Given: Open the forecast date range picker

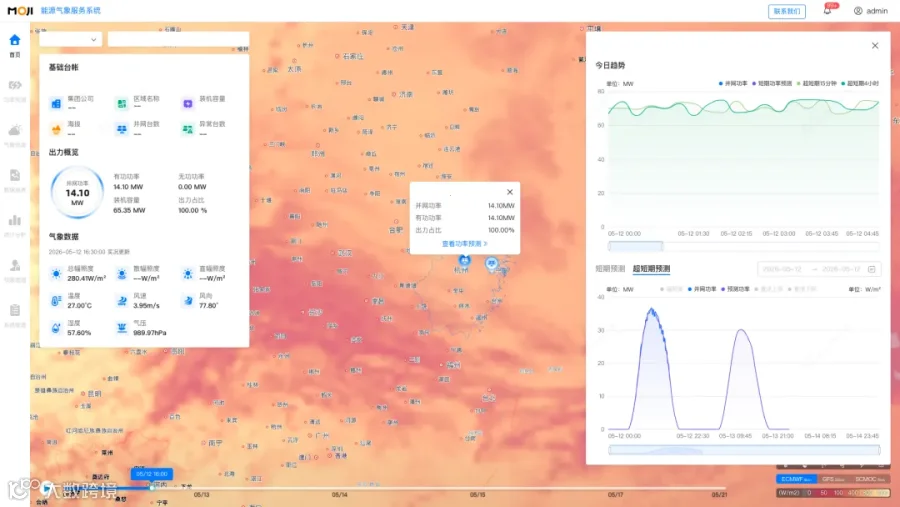Looking at the screenshot, I should [x=818, y=269].
